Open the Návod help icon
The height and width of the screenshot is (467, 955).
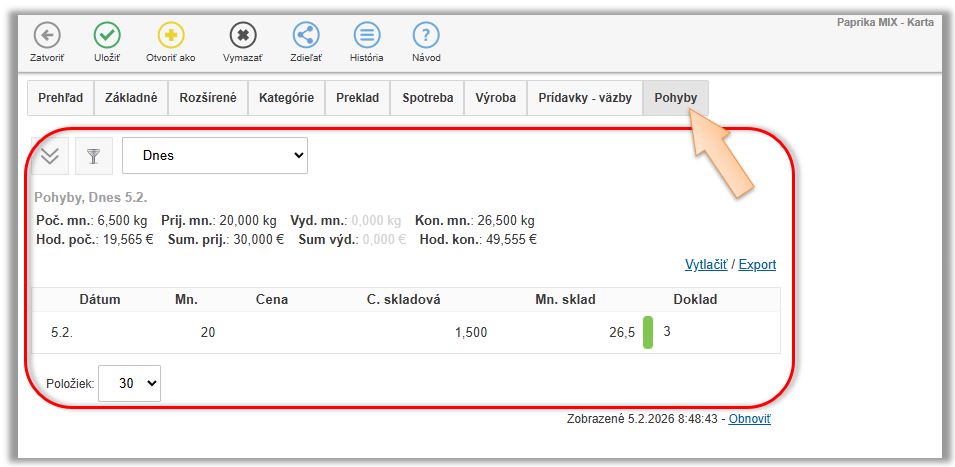(426, 36)
